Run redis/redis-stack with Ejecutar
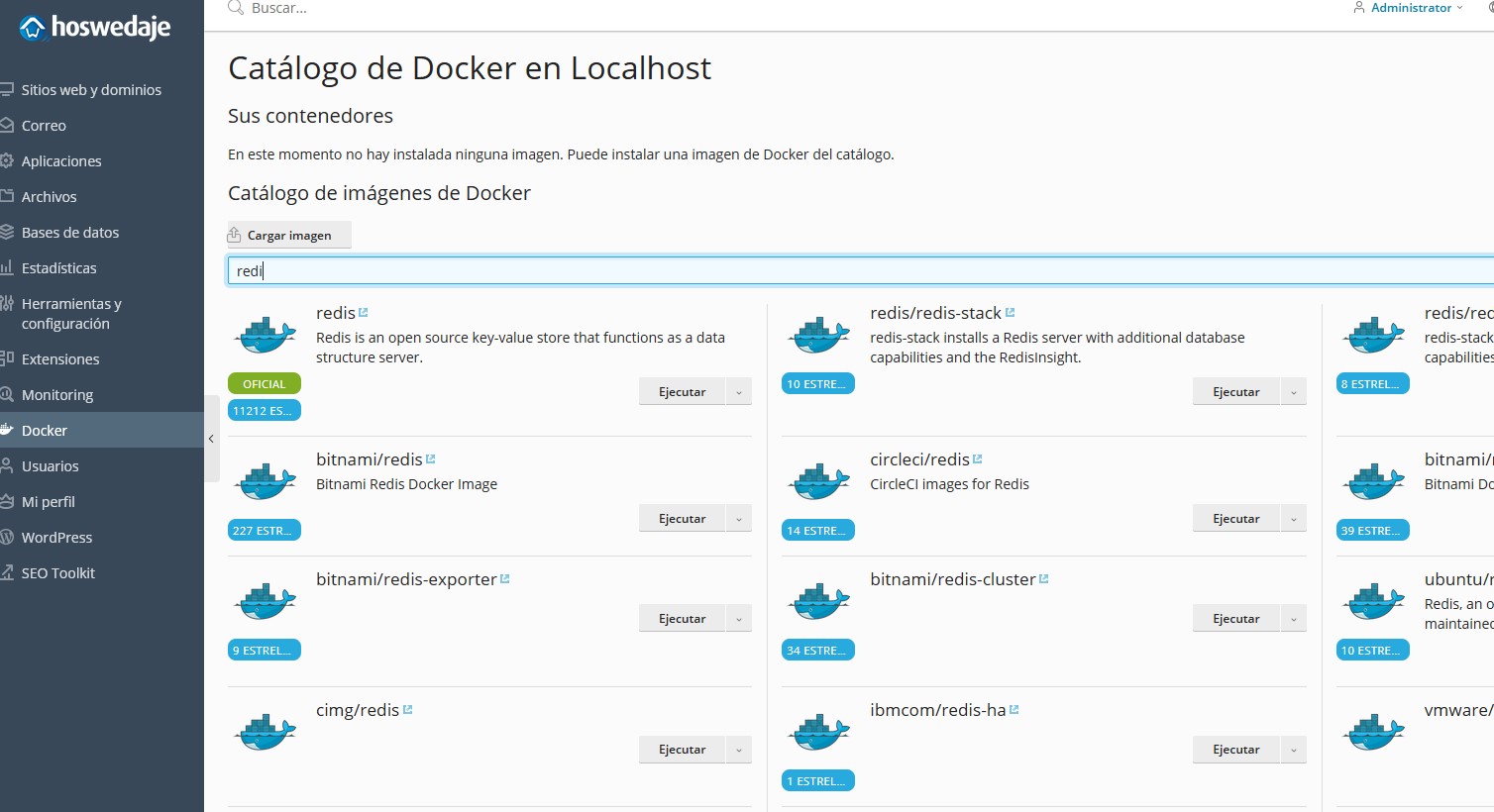 [1236, 392]
